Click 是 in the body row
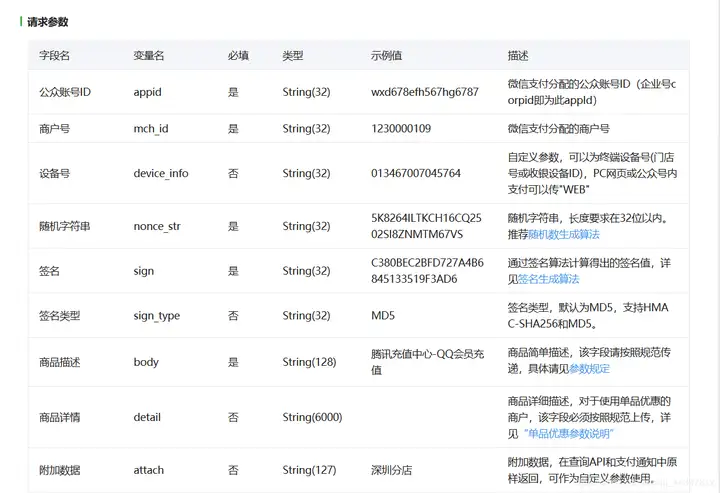 pos(233,362)
